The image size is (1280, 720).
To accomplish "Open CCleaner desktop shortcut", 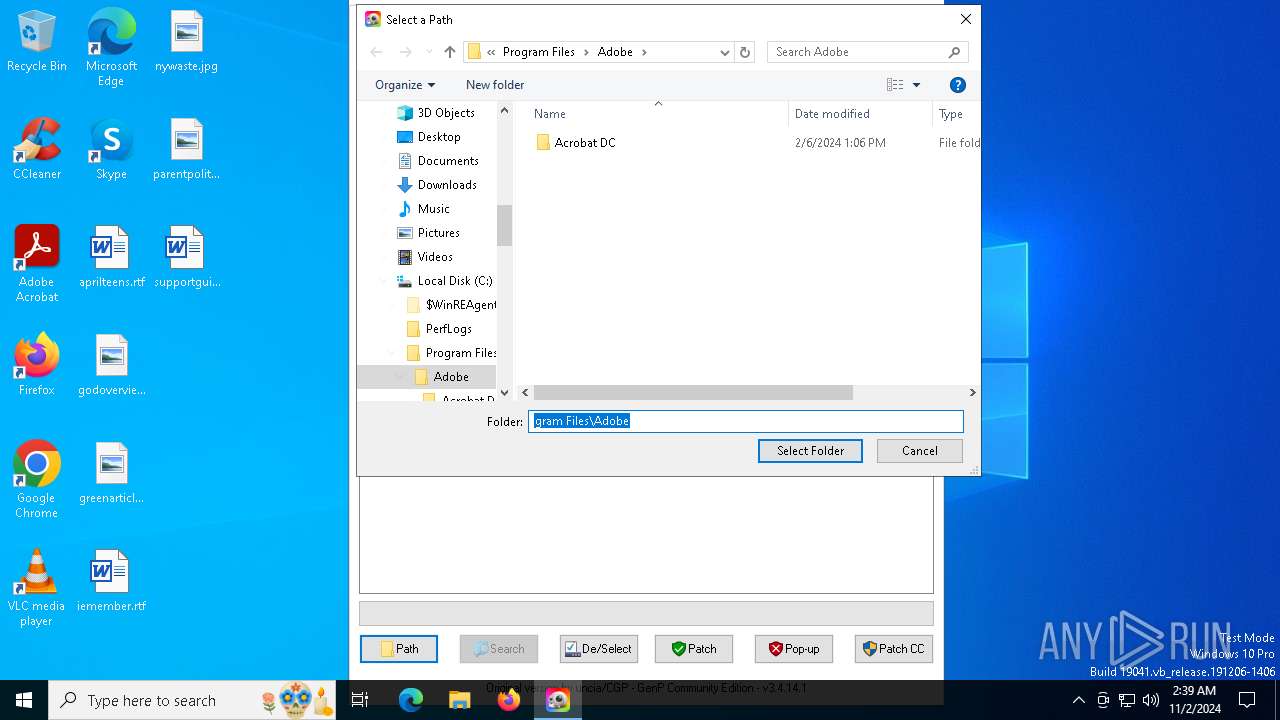I will point(37,149).
